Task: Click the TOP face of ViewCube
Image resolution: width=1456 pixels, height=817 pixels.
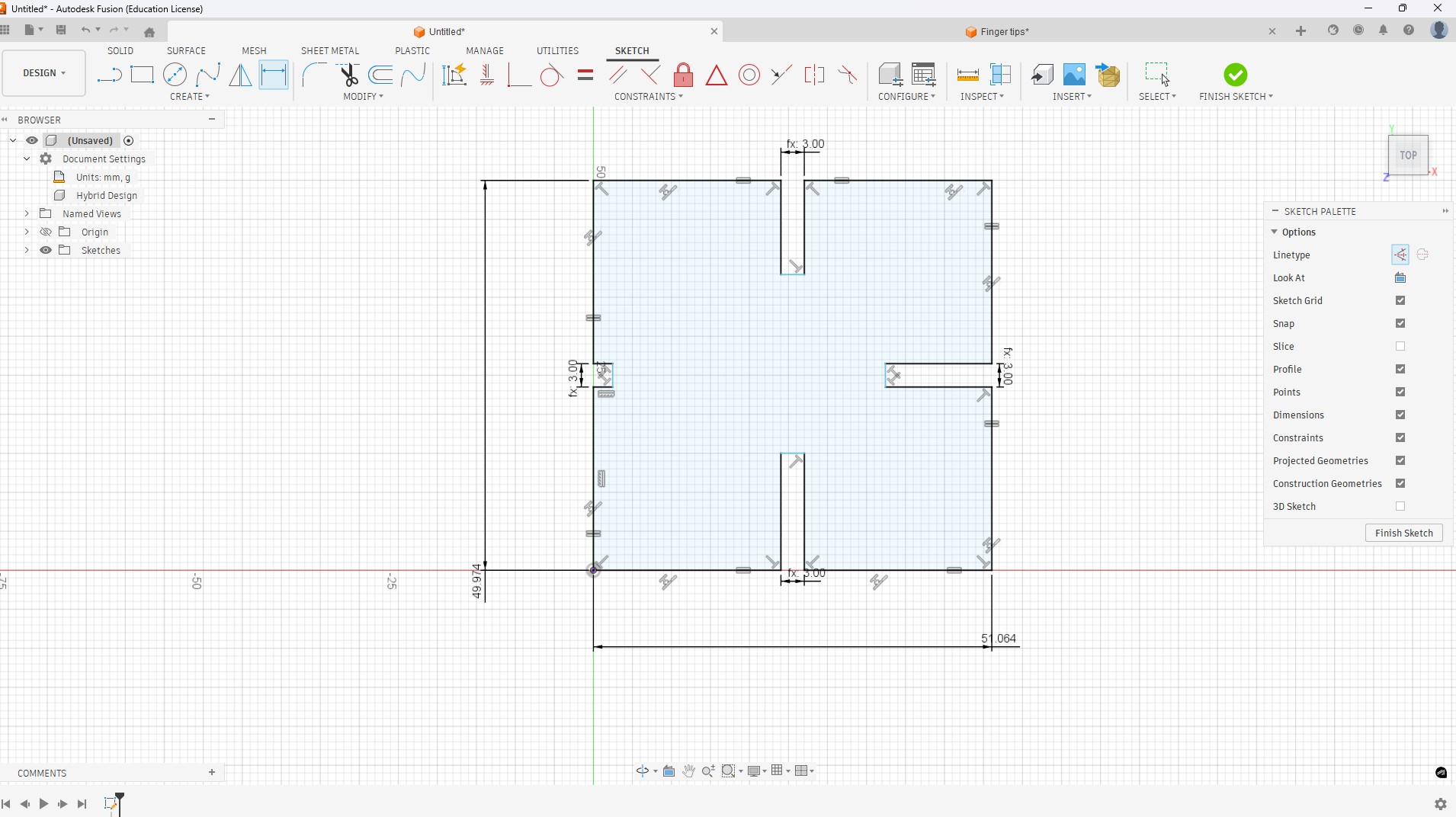Action: click(1408, 155)
